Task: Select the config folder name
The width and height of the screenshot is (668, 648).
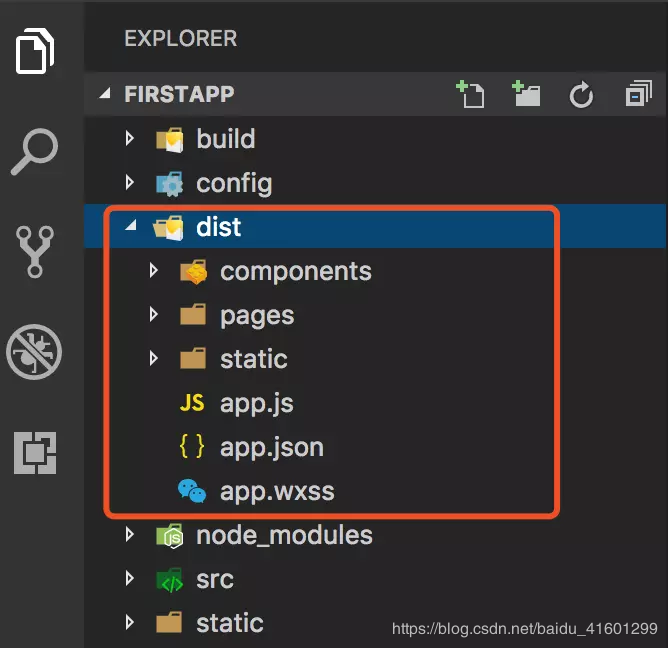Action: click(234, 184)
